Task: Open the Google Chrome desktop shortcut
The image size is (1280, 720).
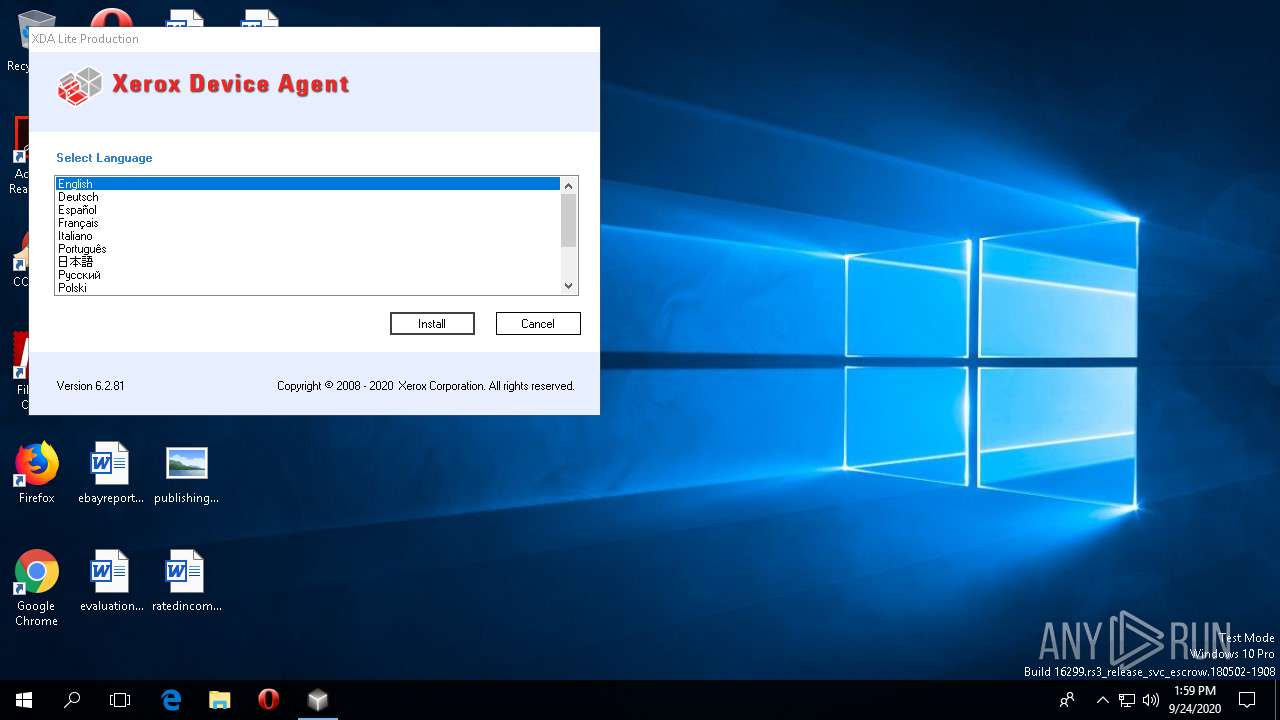Action: pos(36,589)
